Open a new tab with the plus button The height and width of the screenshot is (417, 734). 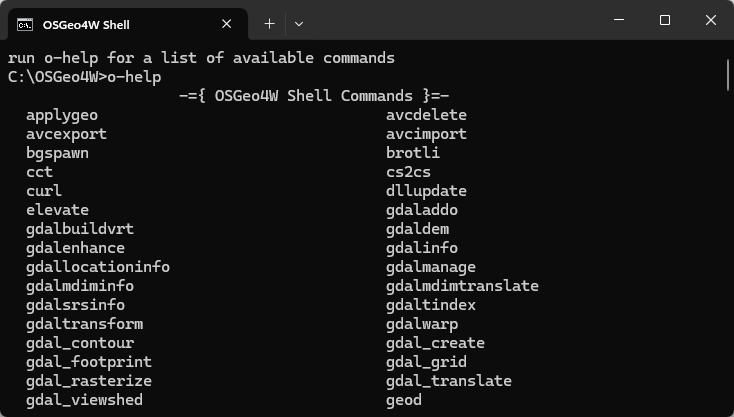point(270,23)
